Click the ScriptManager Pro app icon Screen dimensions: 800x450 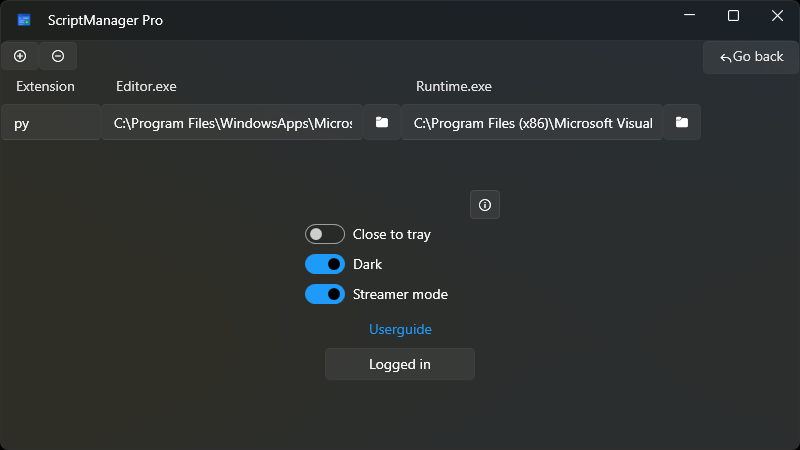click(x=24, y=20)
